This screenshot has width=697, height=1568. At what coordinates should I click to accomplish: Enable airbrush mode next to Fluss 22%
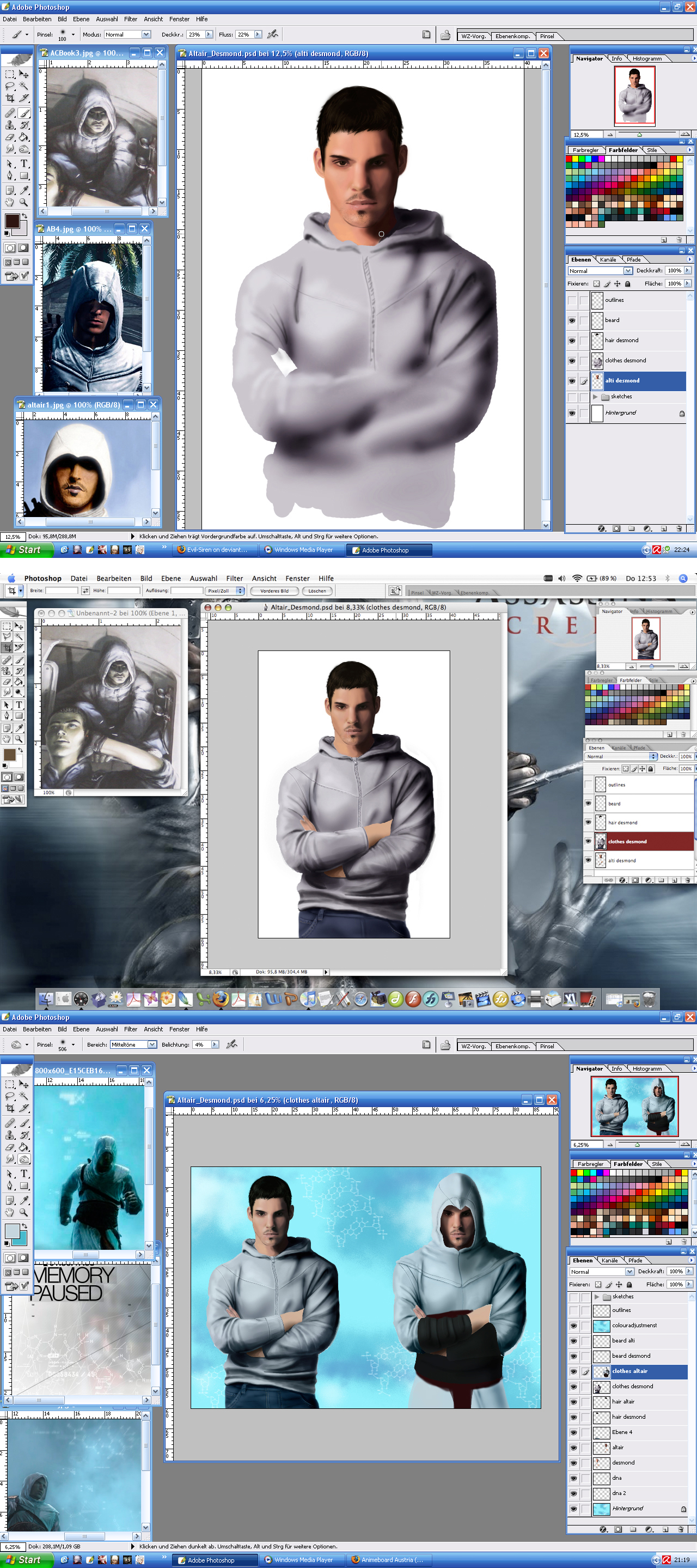pos(273,34)
